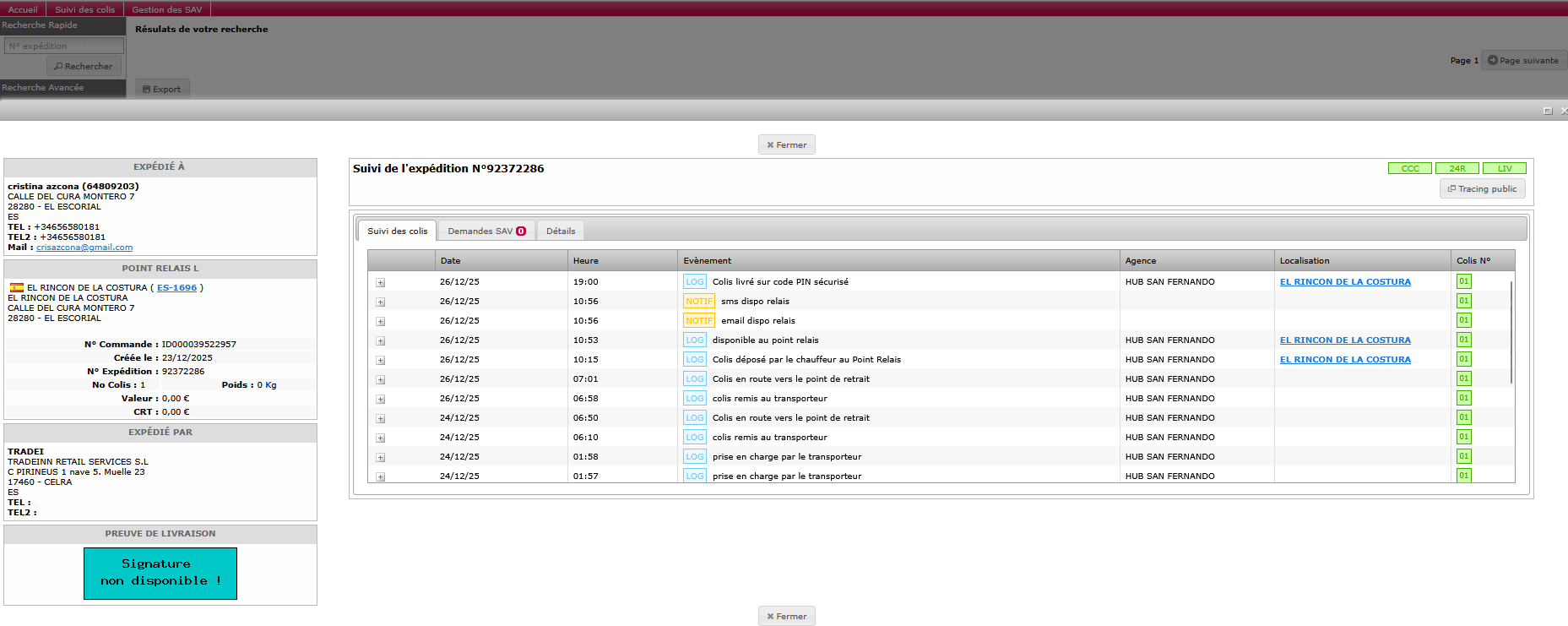Click the green LIV status badge

click(1504, 169)
